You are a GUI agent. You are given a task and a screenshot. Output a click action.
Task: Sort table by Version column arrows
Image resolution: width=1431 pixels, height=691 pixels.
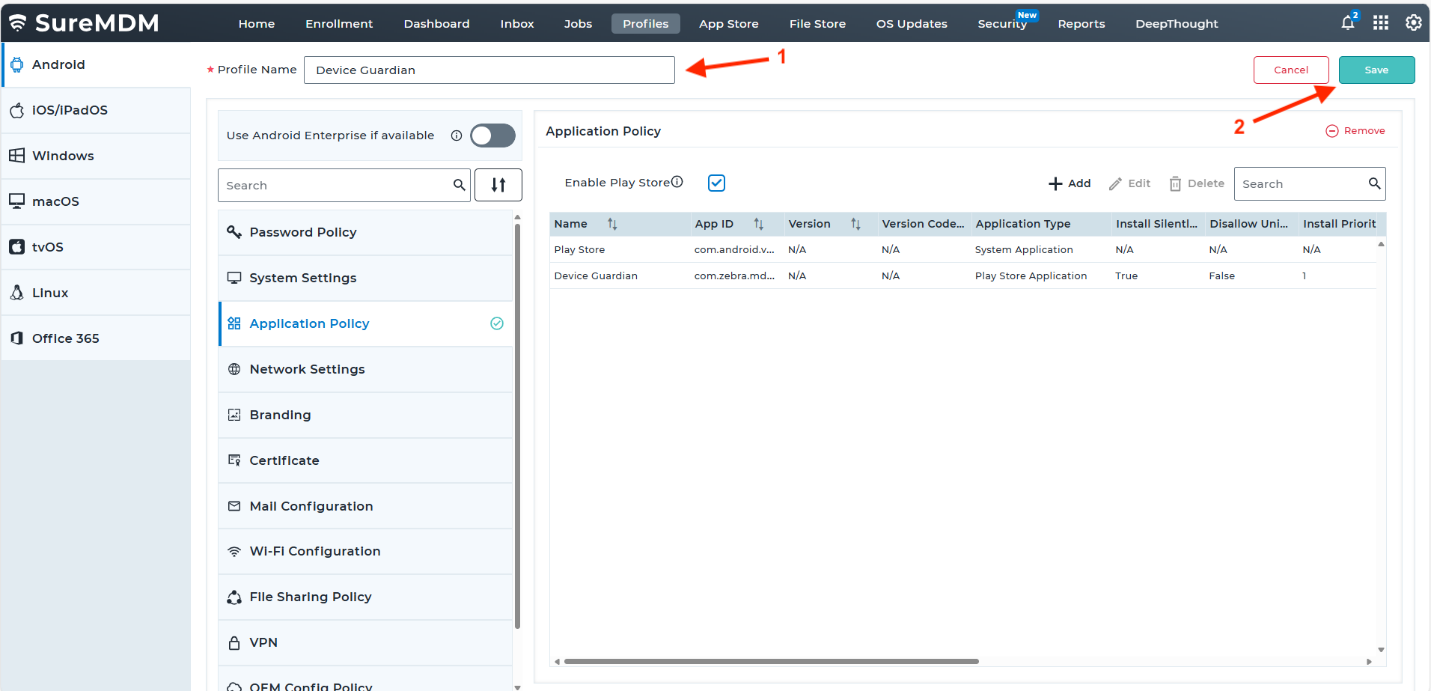click(856, 224)
